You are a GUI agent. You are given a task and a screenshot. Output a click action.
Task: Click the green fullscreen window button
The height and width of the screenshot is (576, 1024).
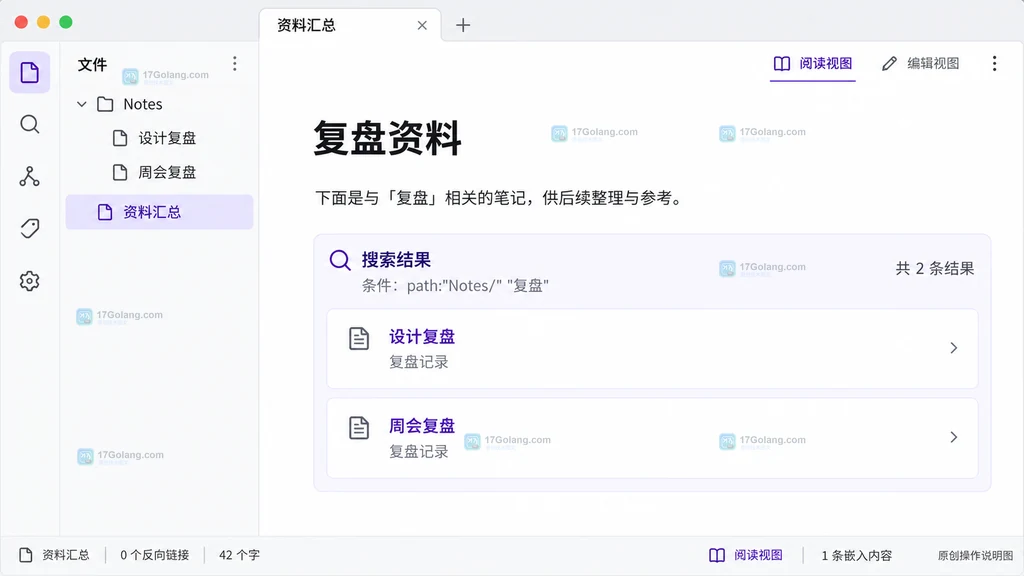pyautogui.click(x=66, y=22)
